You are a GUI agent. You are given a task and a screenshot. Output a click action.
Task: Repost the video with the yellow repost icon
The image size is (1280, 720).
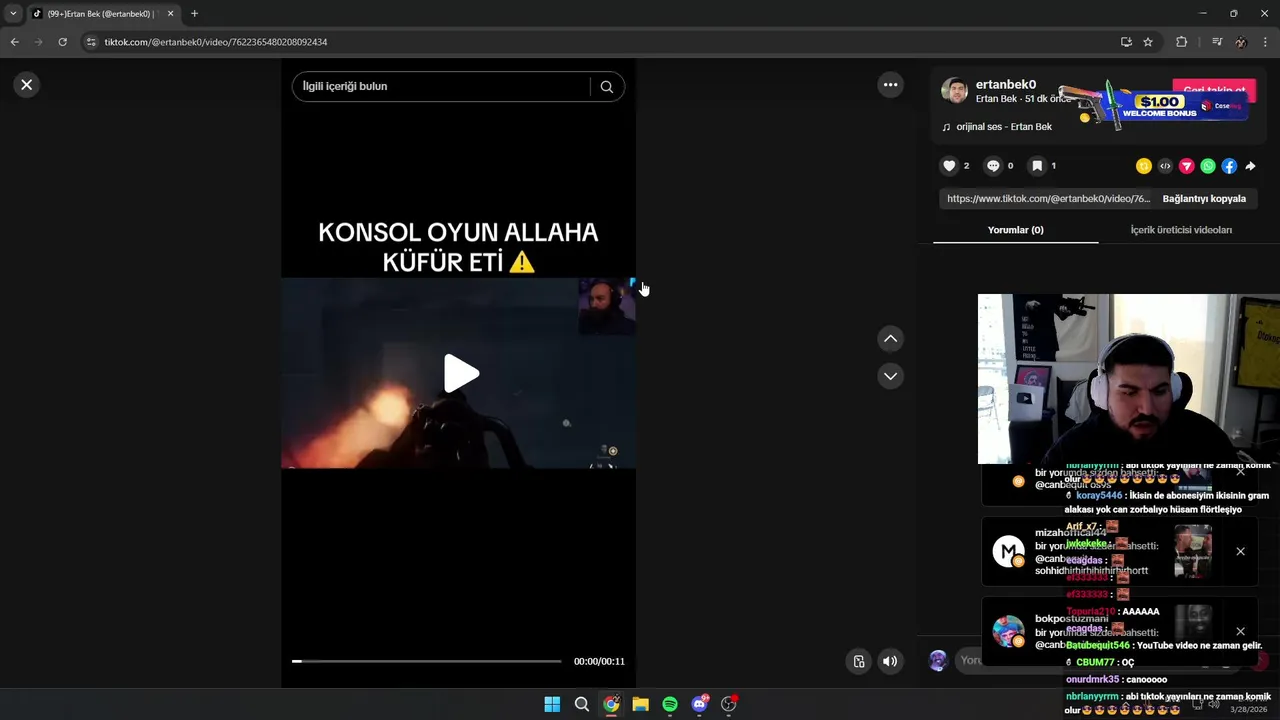(x=1144, y=166)
